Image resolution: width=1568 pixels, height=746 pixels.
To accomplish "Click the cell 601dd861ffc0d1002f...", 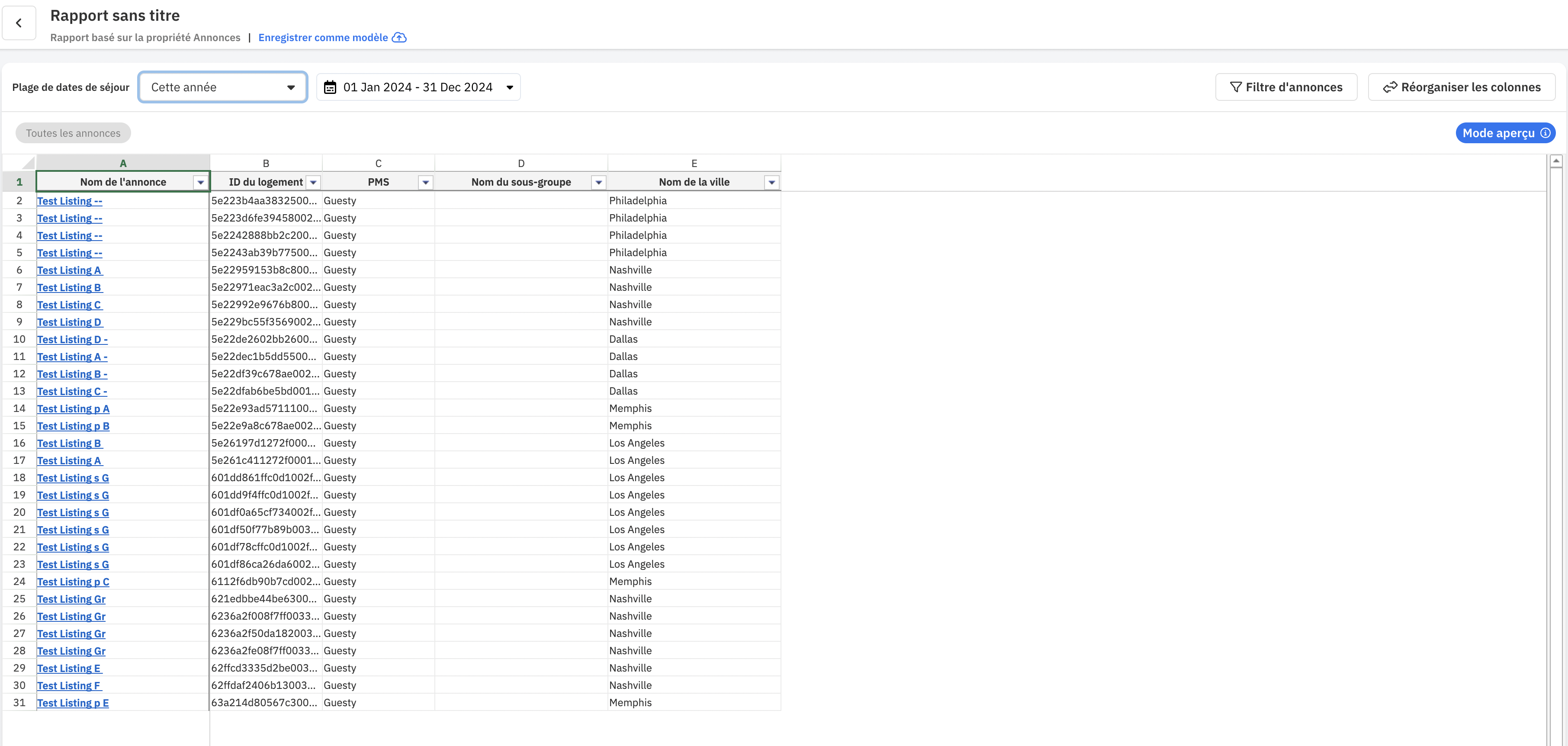I will click(266, 477).
